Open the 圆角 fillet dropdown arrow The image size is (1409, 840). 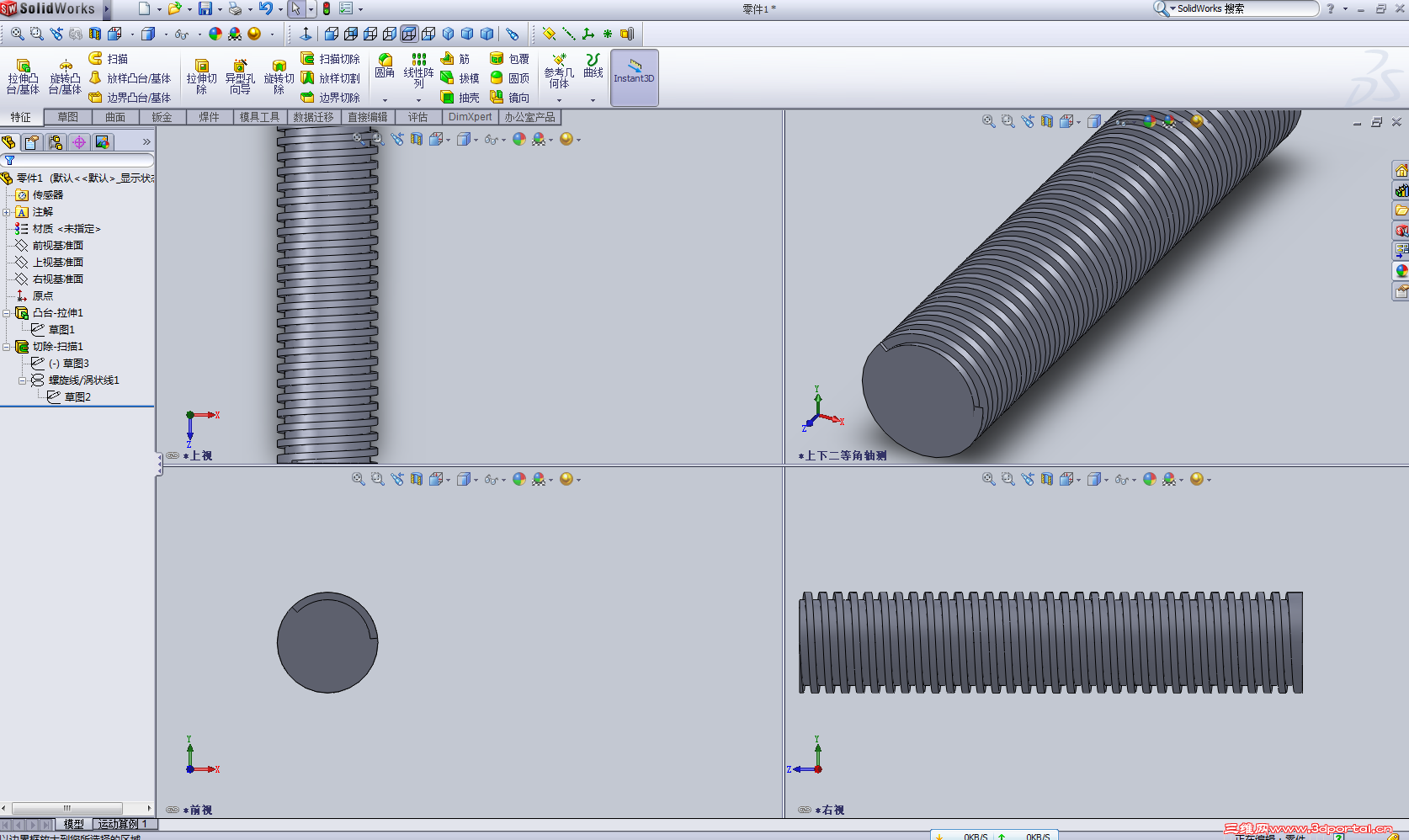[x=385, y=100]
